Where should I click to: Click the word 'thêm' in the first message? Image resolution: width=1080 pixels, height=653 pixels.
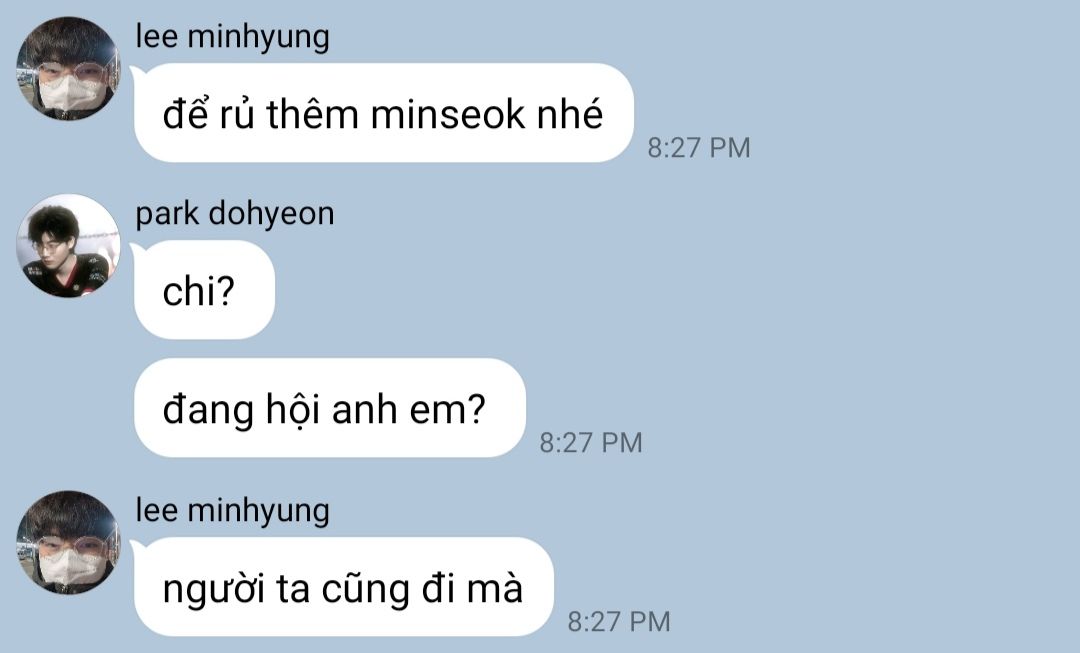[x=313, y=113]
